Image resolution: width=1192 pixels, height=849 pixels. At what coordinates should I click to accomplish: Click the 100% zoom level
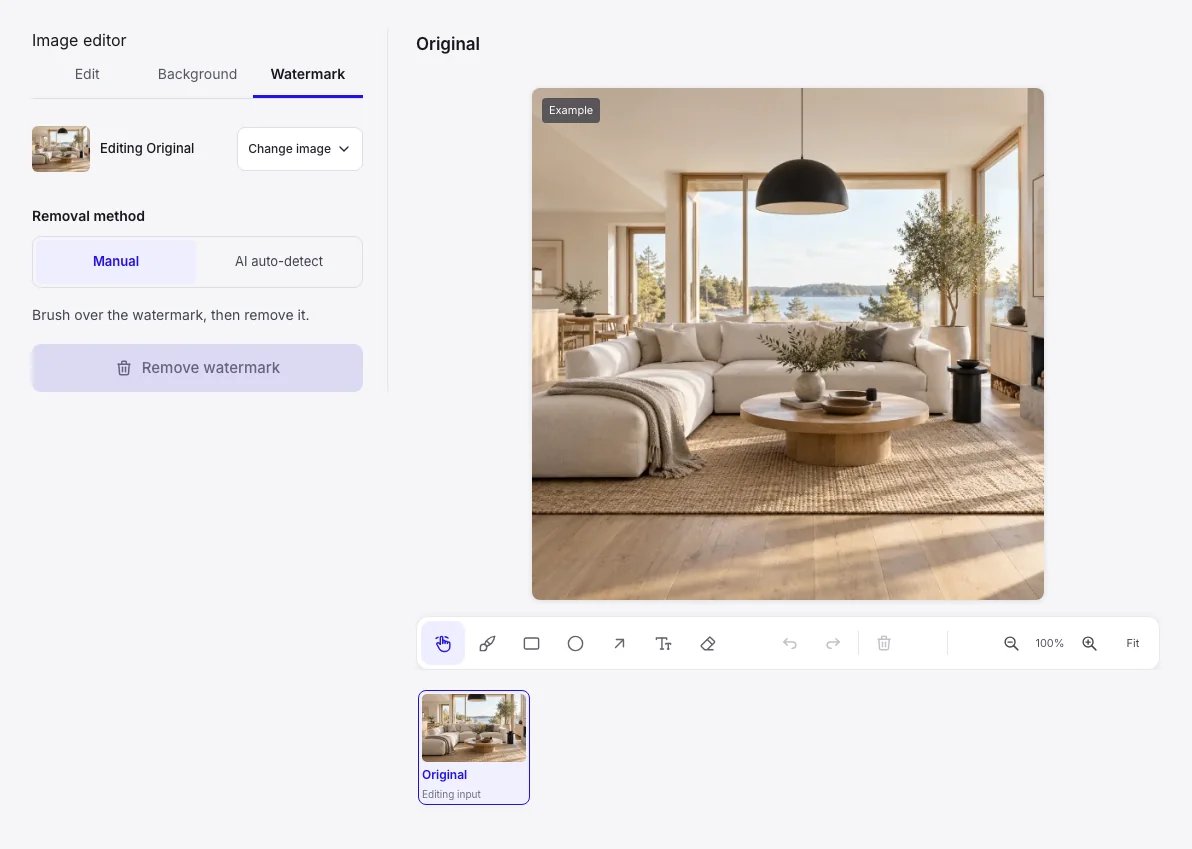click(1050, 644)
